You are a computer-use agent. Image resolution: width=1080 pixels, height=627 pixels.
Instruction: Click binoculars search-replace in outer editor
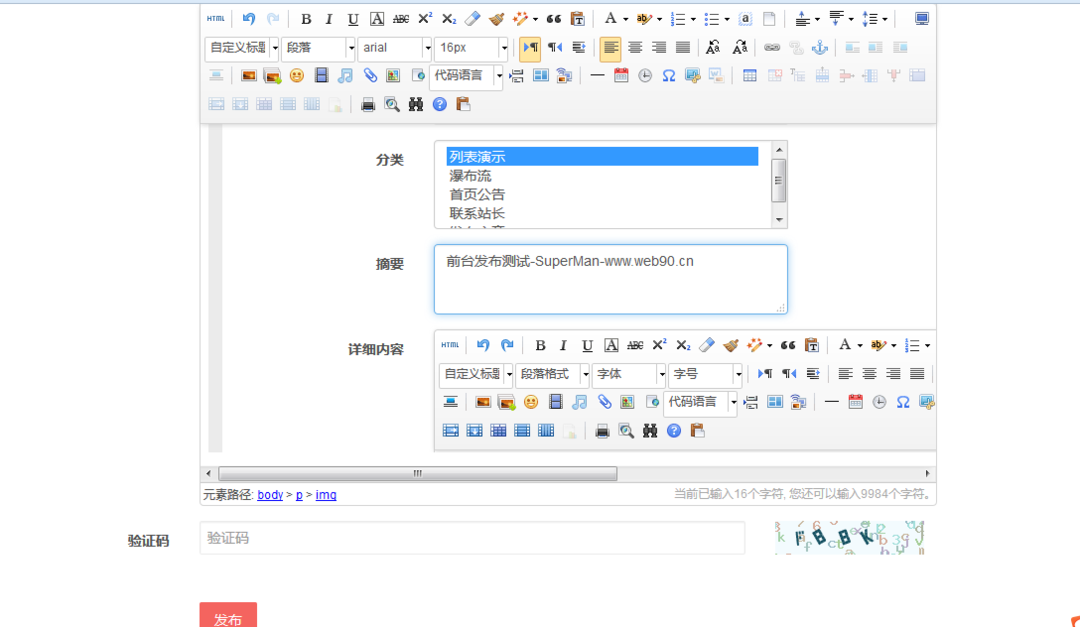pos(415,105)
